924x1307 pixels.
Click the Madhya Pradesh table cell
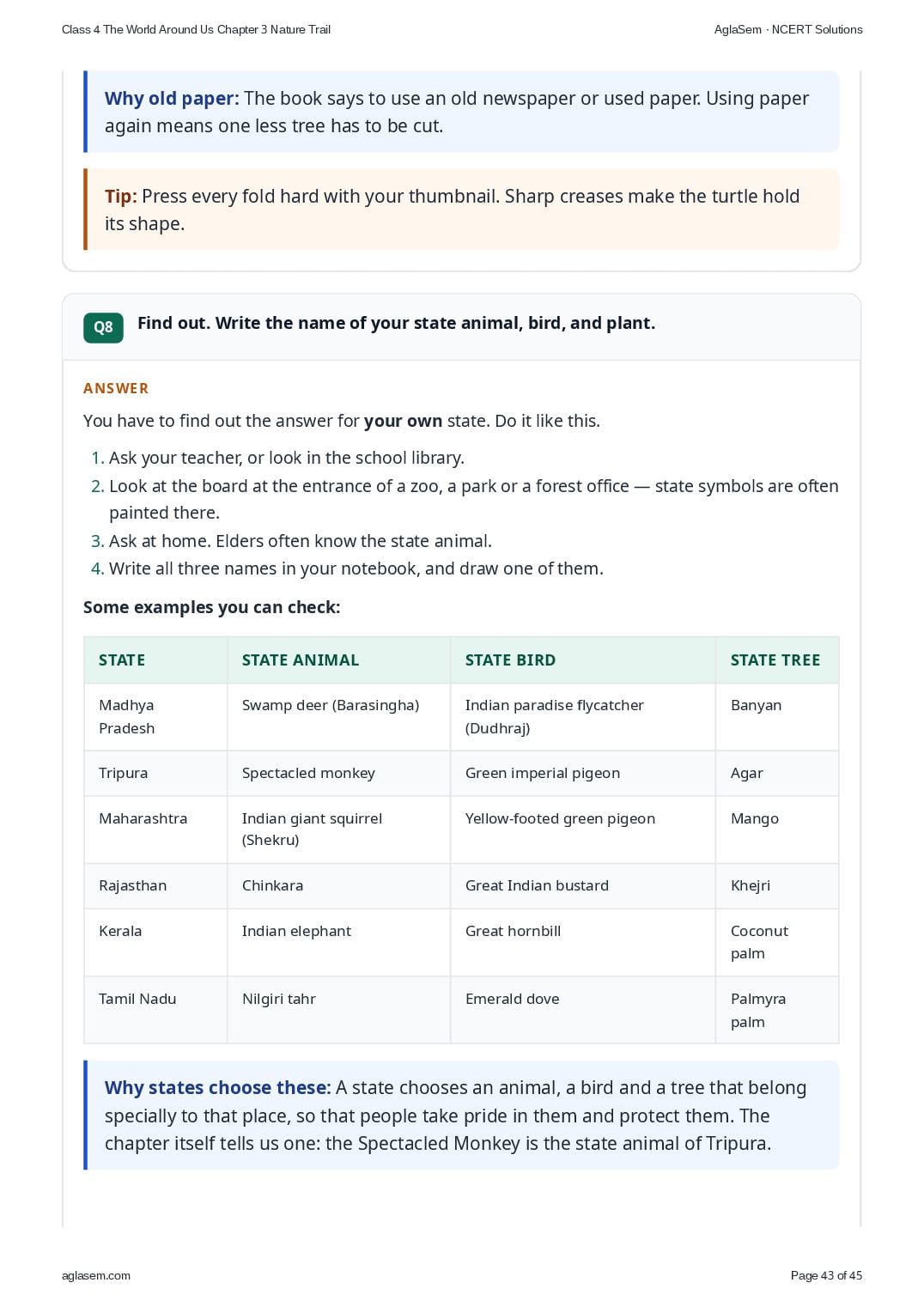155,717
